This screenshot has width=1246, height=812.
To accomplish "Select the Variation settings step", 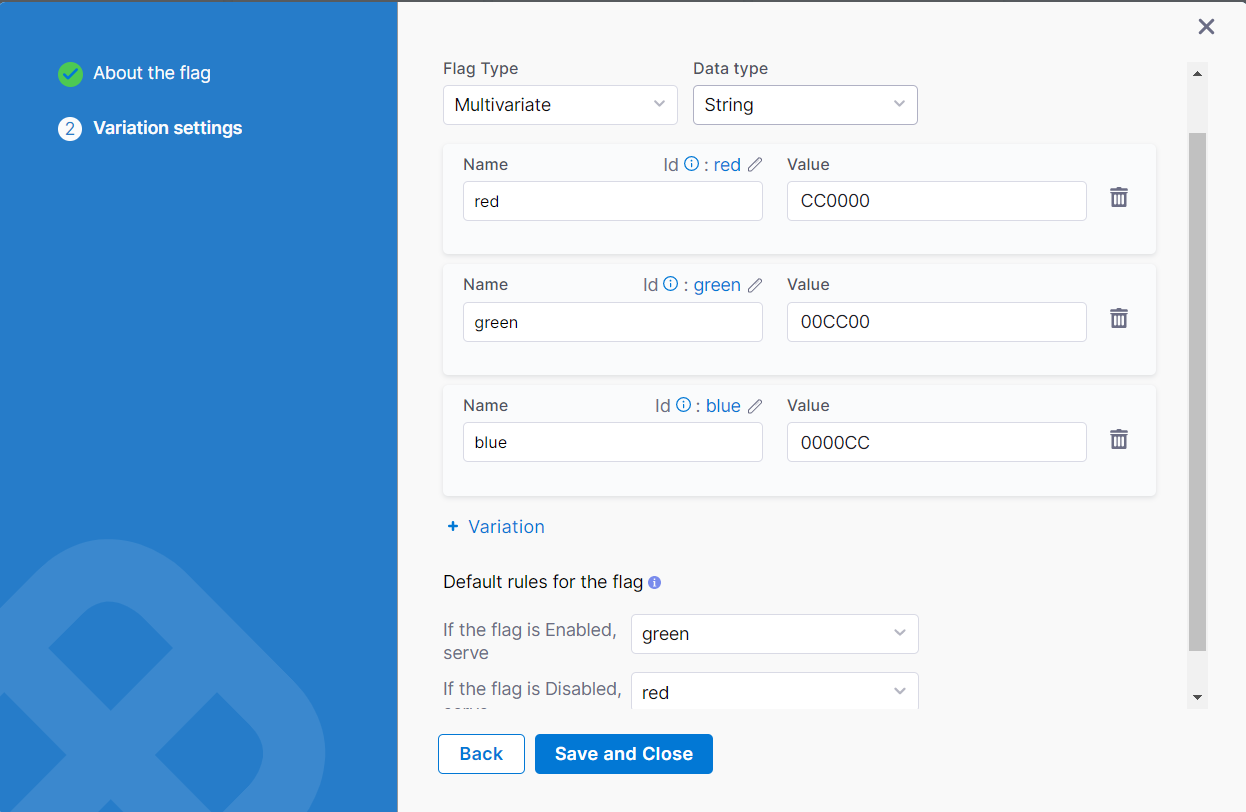I will pyautogui.click(x=168, y=128).
